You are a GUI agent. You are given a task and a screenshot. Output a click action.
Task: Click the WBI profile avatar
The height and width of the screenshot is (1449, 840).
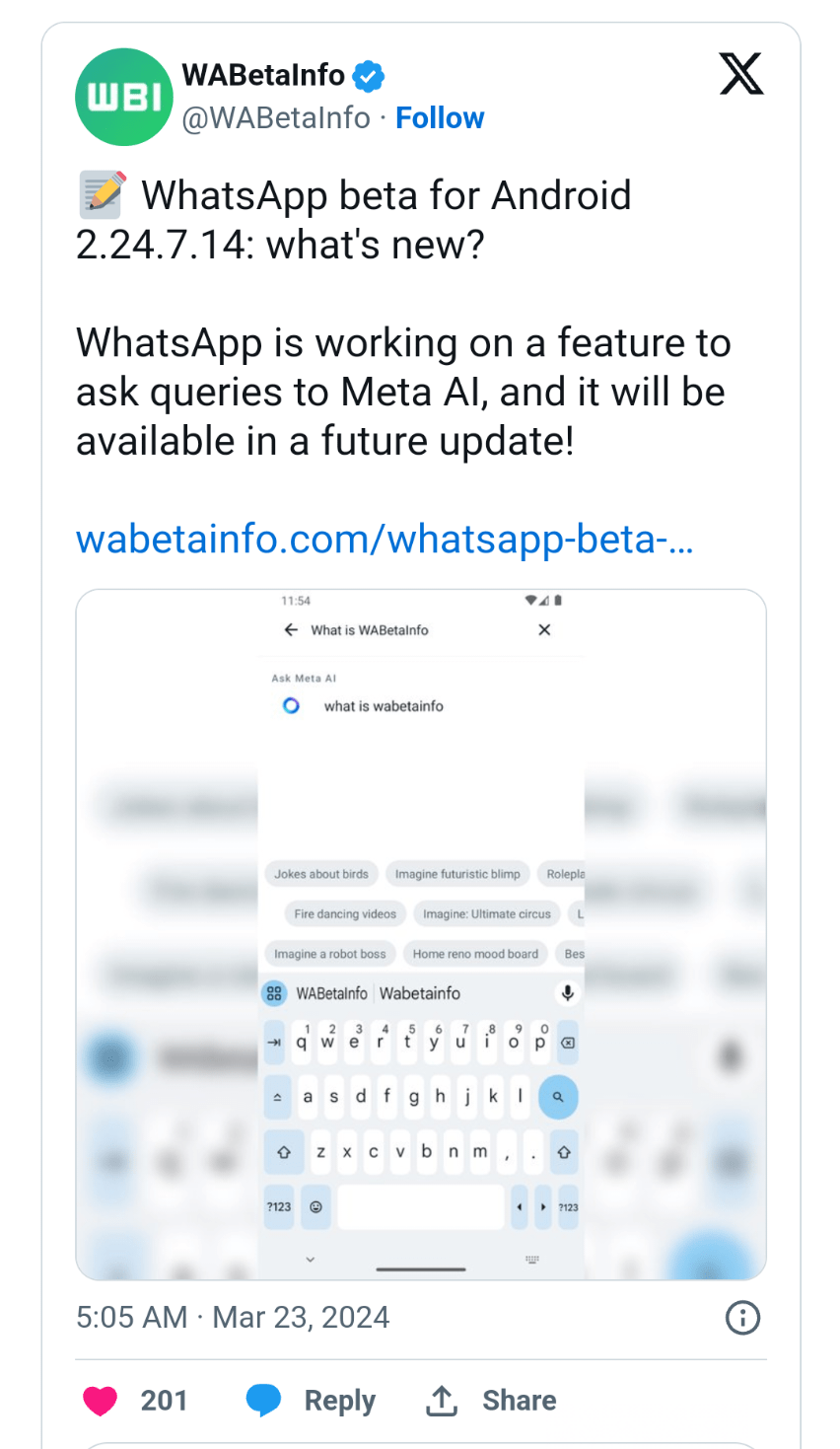click(124, 97)
